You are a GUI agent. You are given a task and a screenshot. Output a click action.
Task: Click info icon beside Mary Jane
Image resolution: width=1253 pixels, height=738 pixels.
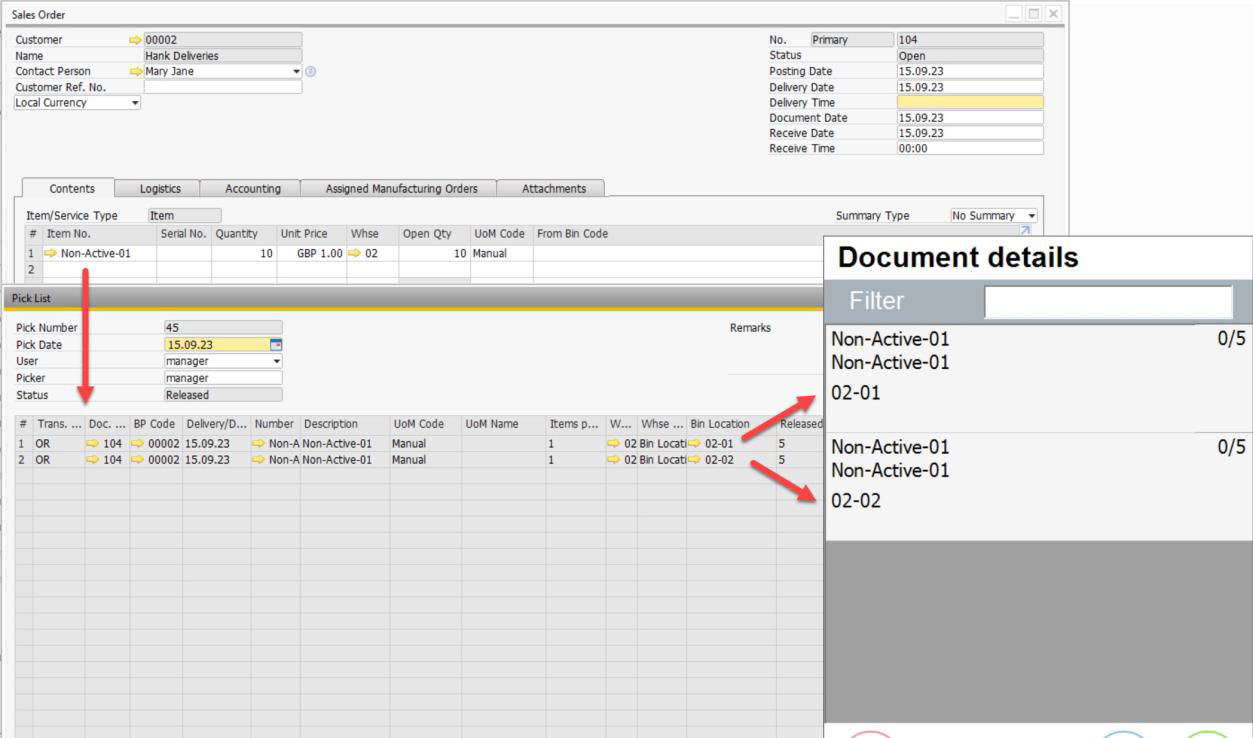pos(310,72)
